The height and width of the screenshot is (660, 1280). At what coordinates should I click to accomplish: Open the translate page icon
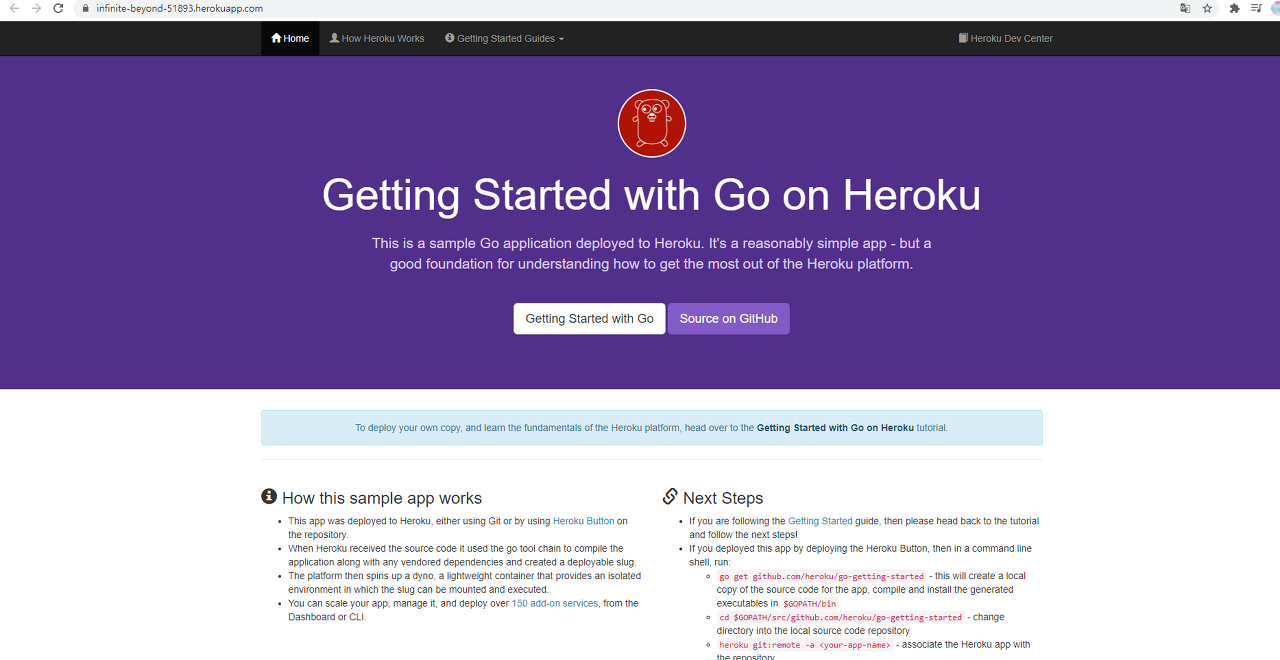click(x=1185, y=8)
